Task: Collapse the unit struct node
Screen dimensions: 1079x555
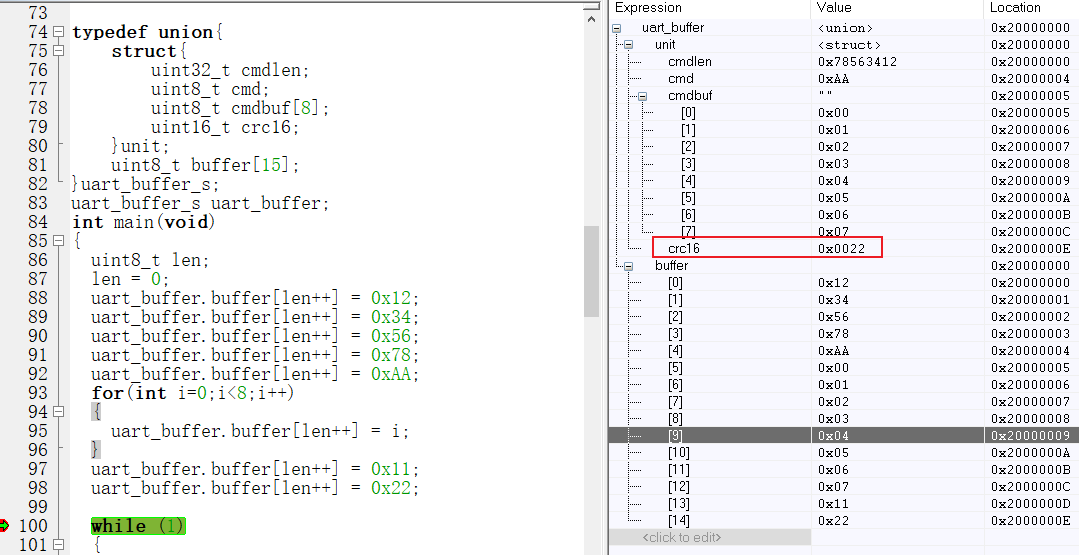Action: (x=628, y=45)
